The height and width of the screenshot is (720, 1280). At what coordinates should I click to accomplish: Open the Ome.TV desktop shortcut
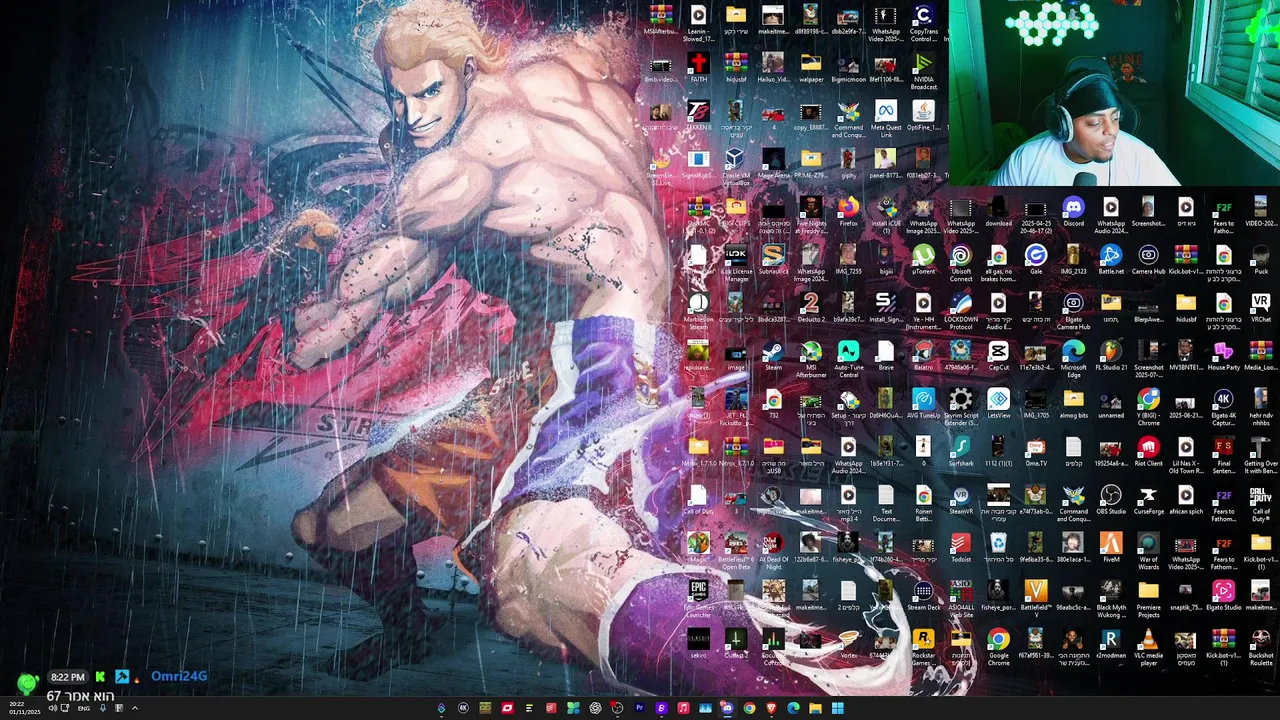tap(1036, 453)
